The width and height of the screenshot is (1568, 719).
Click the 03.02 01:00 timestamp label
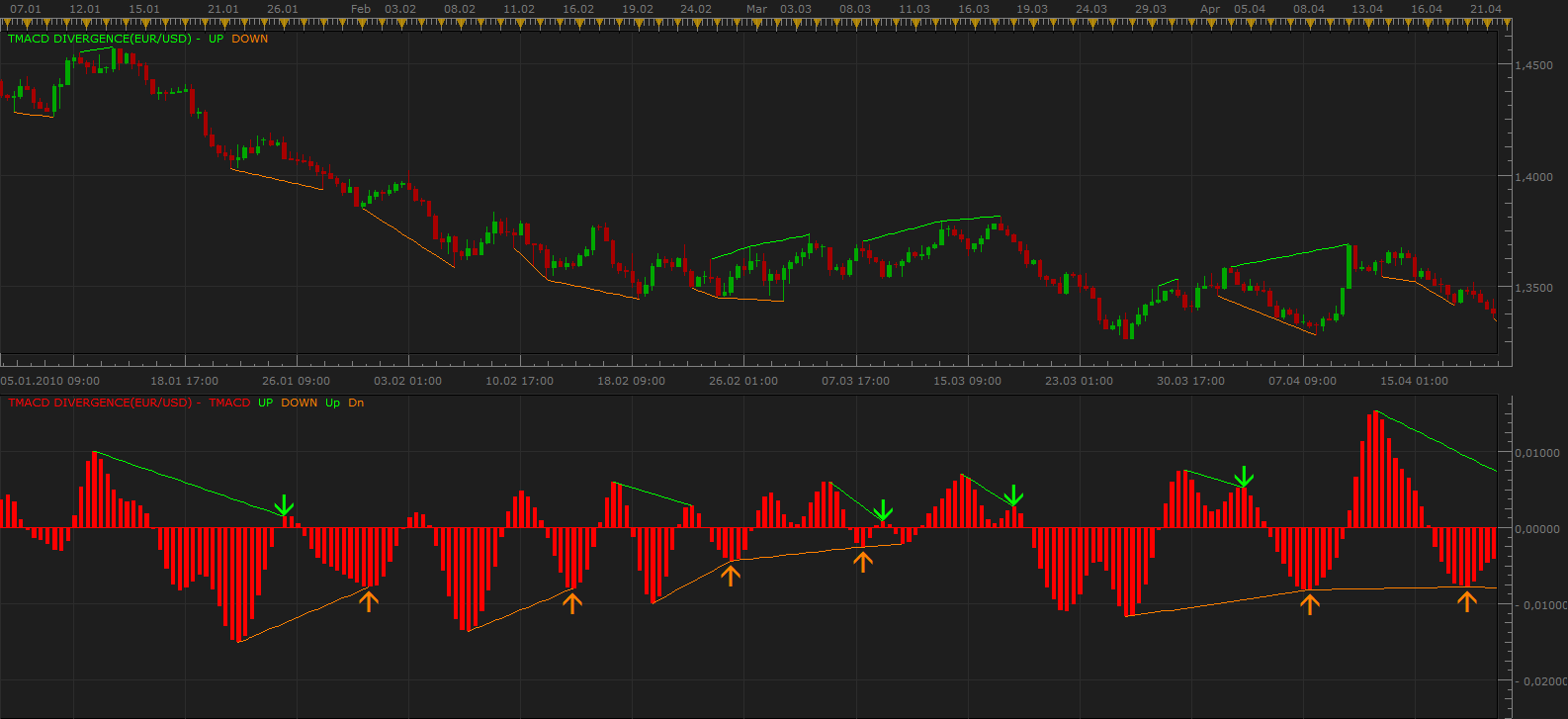[408, 381]
